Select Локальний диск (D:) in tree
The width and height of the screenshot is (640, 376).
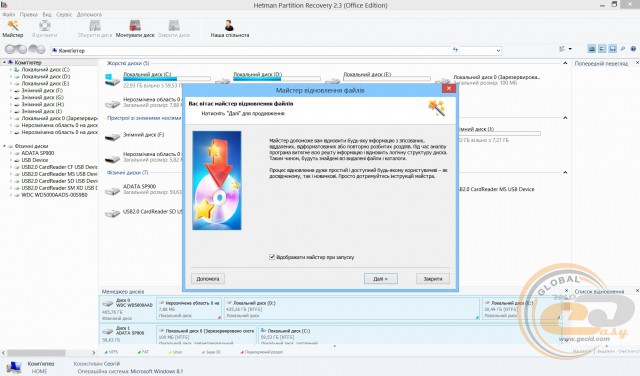[45, 76]
